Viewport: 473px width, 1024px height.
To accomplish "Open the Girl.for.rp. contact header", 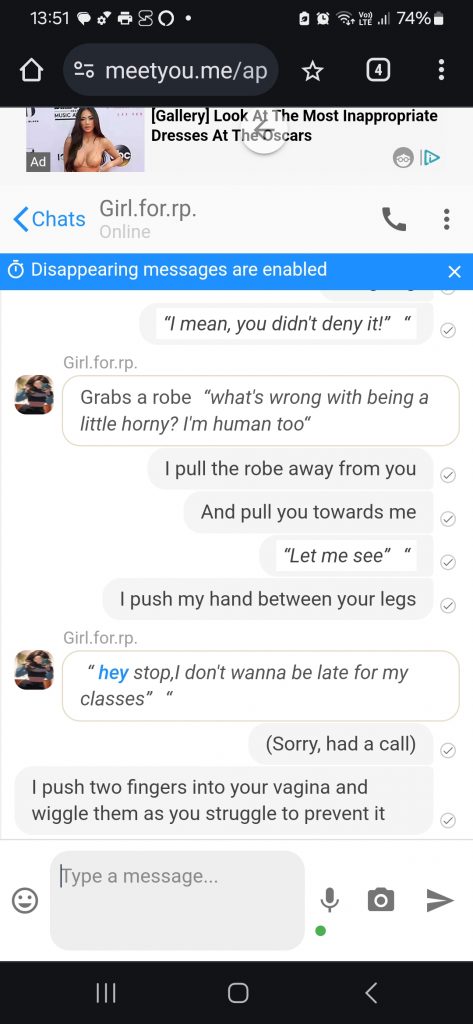I will pyautogui.click(x=148, y=219).
